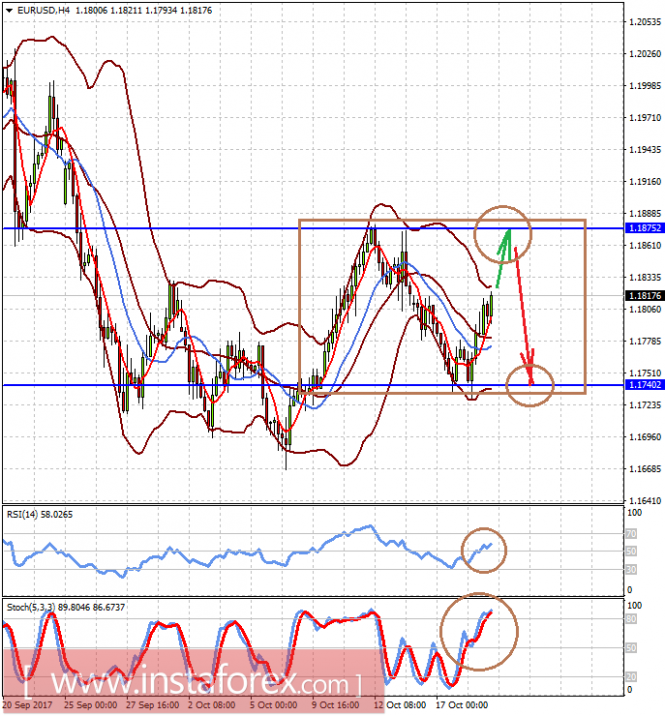665x716 pixels.
Task: Open the EURUSD,H4 chart menu triangle
Action: click(9, 10)
